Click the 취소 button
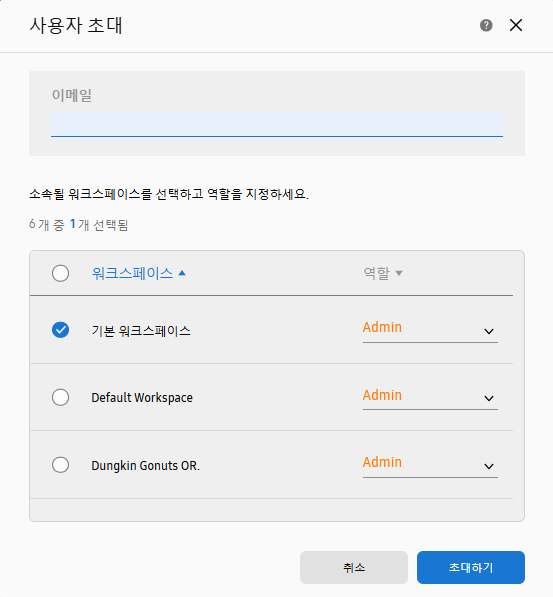Image resolution: width=553 pixels, height=597 pixels. click(x=354, y=567)
